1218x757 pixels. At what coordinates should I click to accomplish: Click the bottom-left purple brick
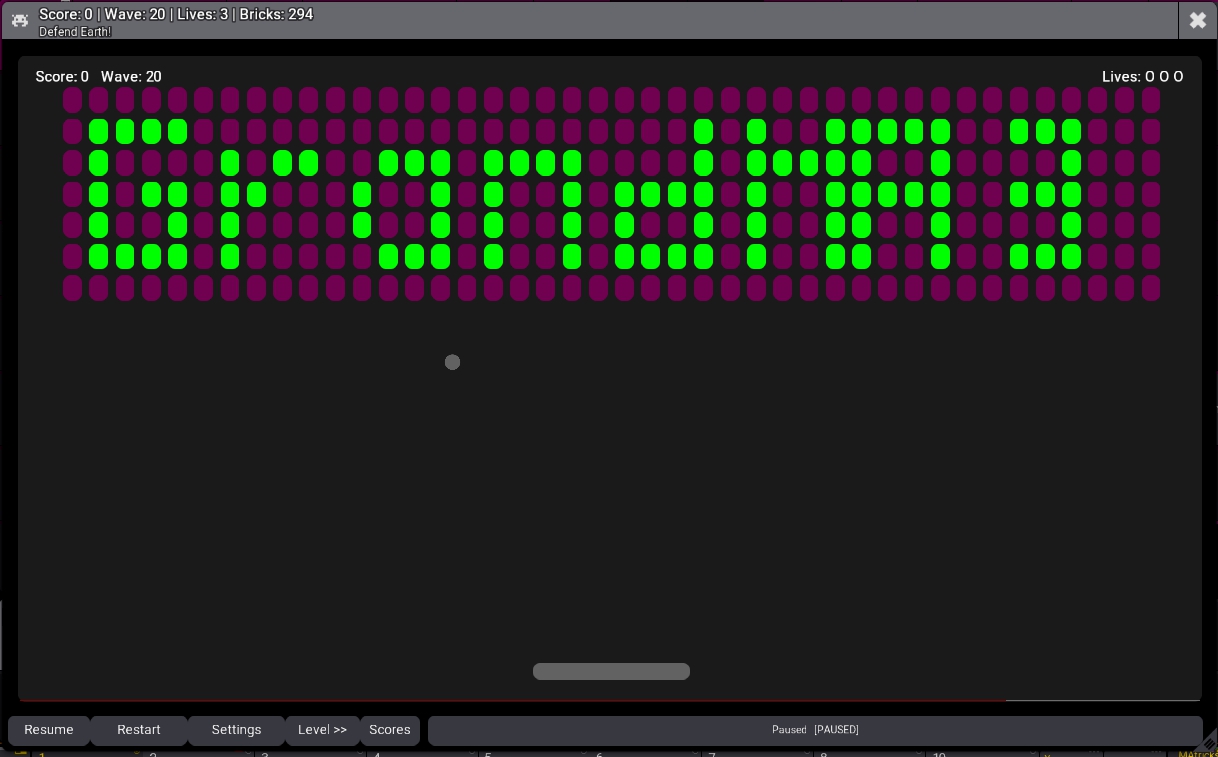click(72, 288)
